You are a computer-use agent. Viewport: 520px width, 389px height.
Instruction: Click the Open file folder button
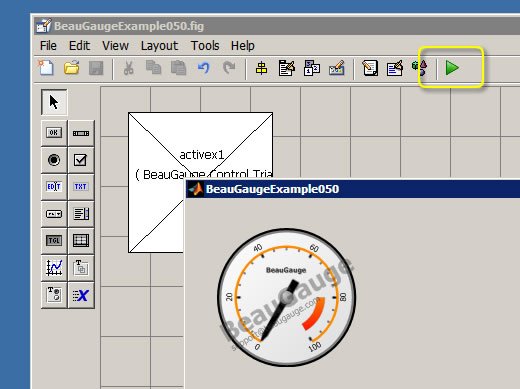coord(72,68)
